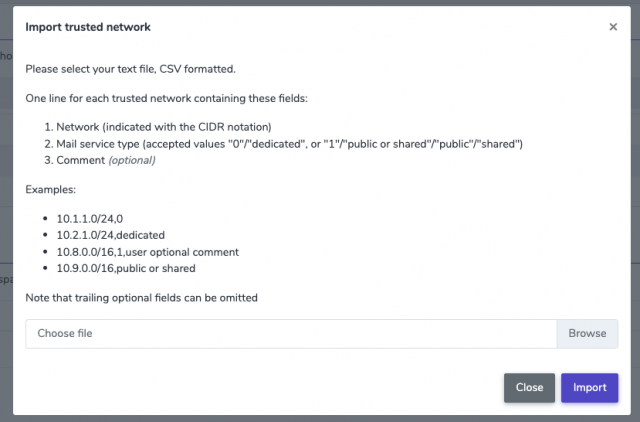Viewport: 640px width, 422px height.
Task: Click the Choose file input field
Action: tap(291, 333)
